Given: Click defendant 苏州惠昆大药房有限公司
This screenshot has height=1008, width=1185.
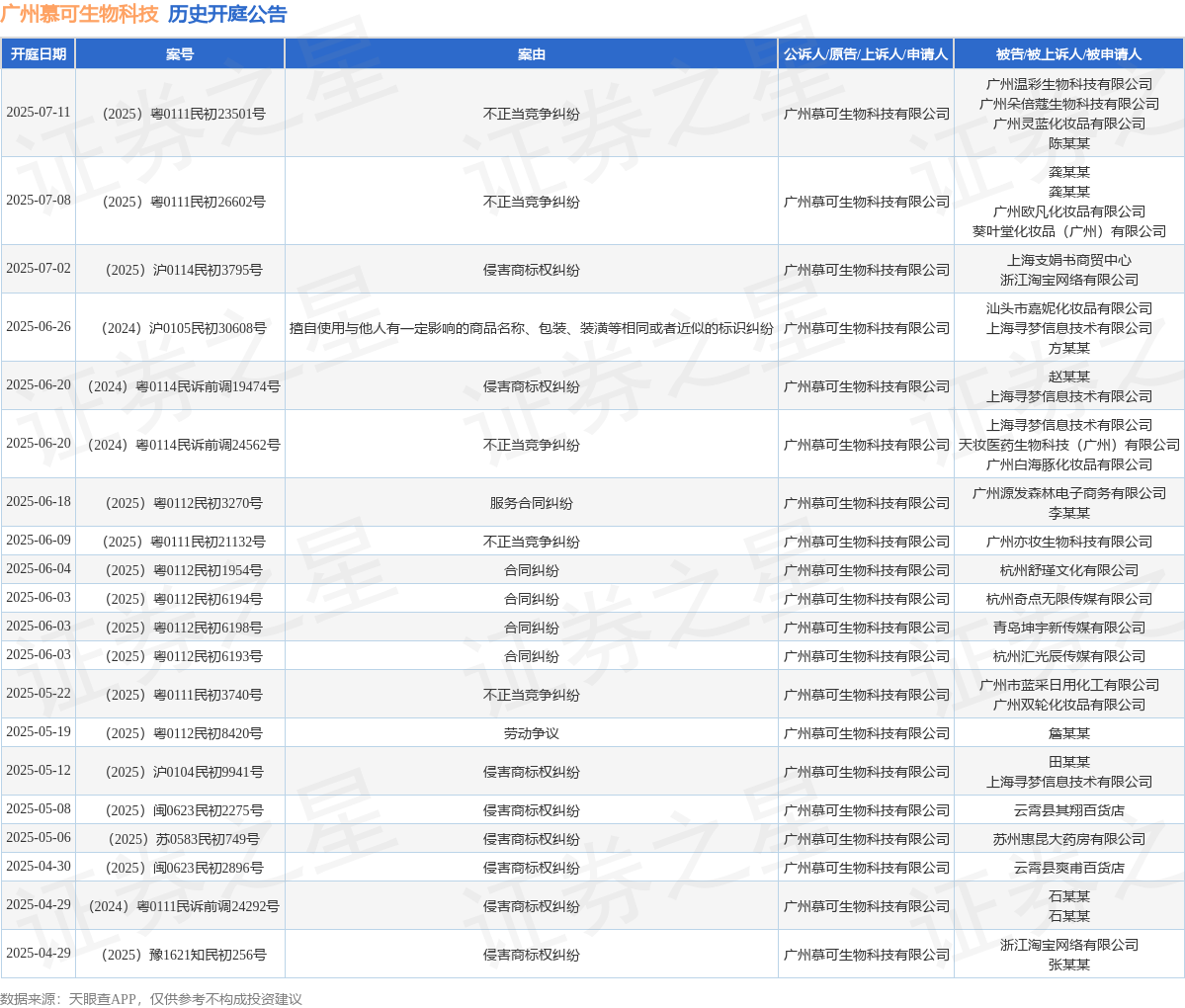Looking at the screenshot, I should (x=1068, y=839).
